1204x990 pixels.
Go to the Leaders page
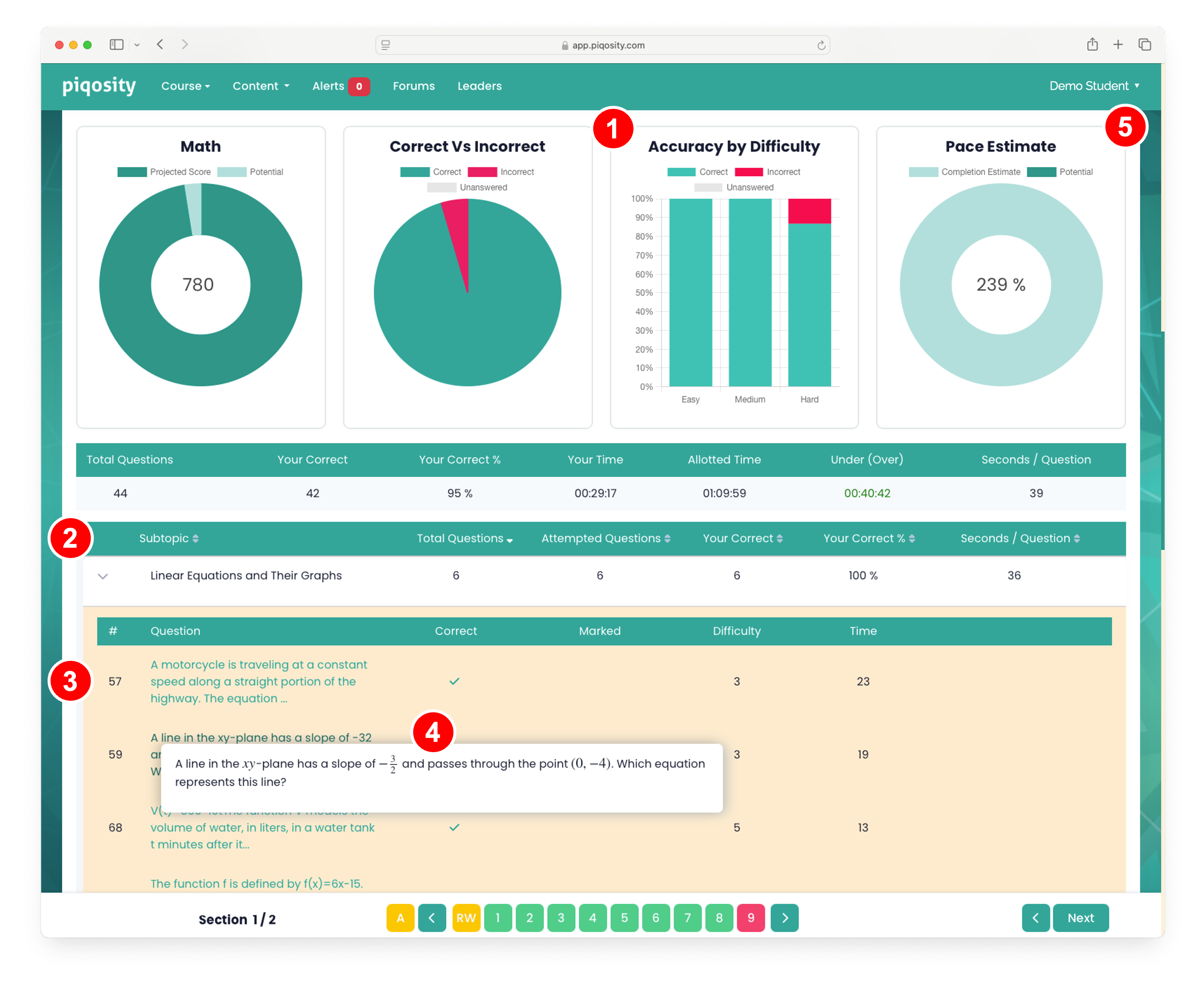(479, 86)
